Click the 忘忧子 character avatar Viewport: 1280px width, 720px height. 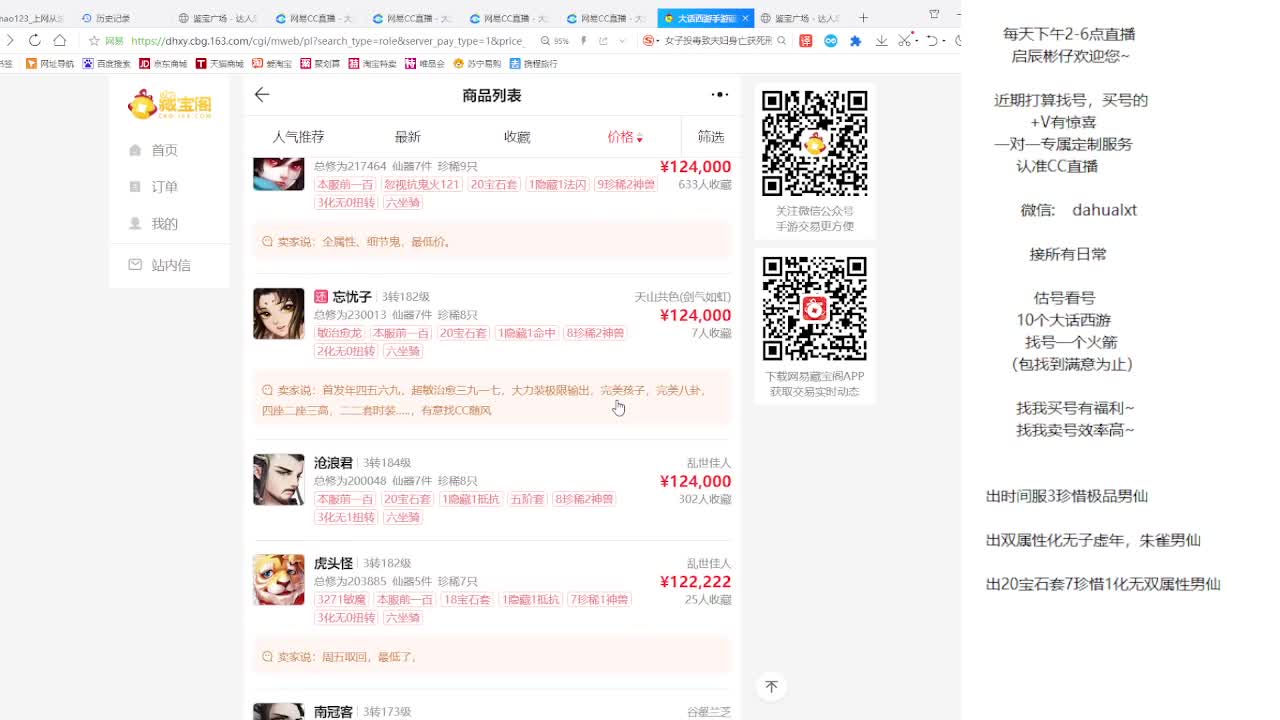tap(278, 314)
